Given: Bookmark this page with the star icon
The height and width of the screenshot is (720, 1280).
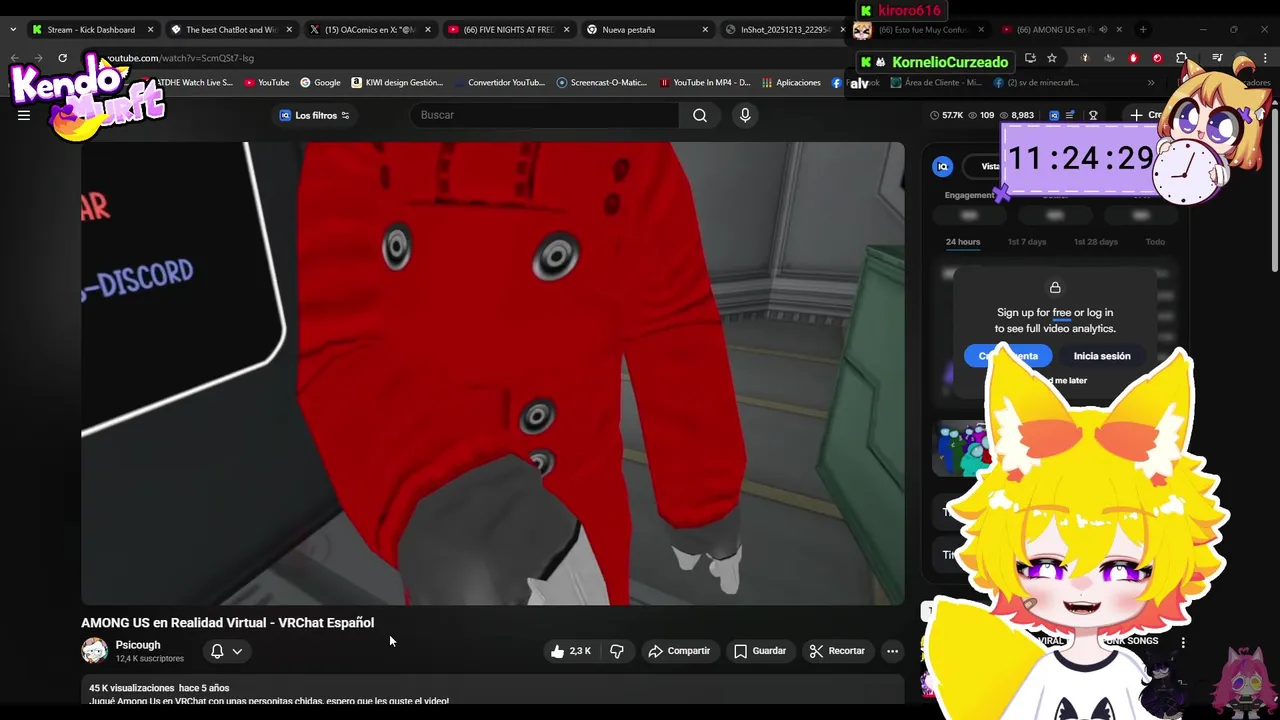Looking at the screenshot, I should coord(1052,58).
